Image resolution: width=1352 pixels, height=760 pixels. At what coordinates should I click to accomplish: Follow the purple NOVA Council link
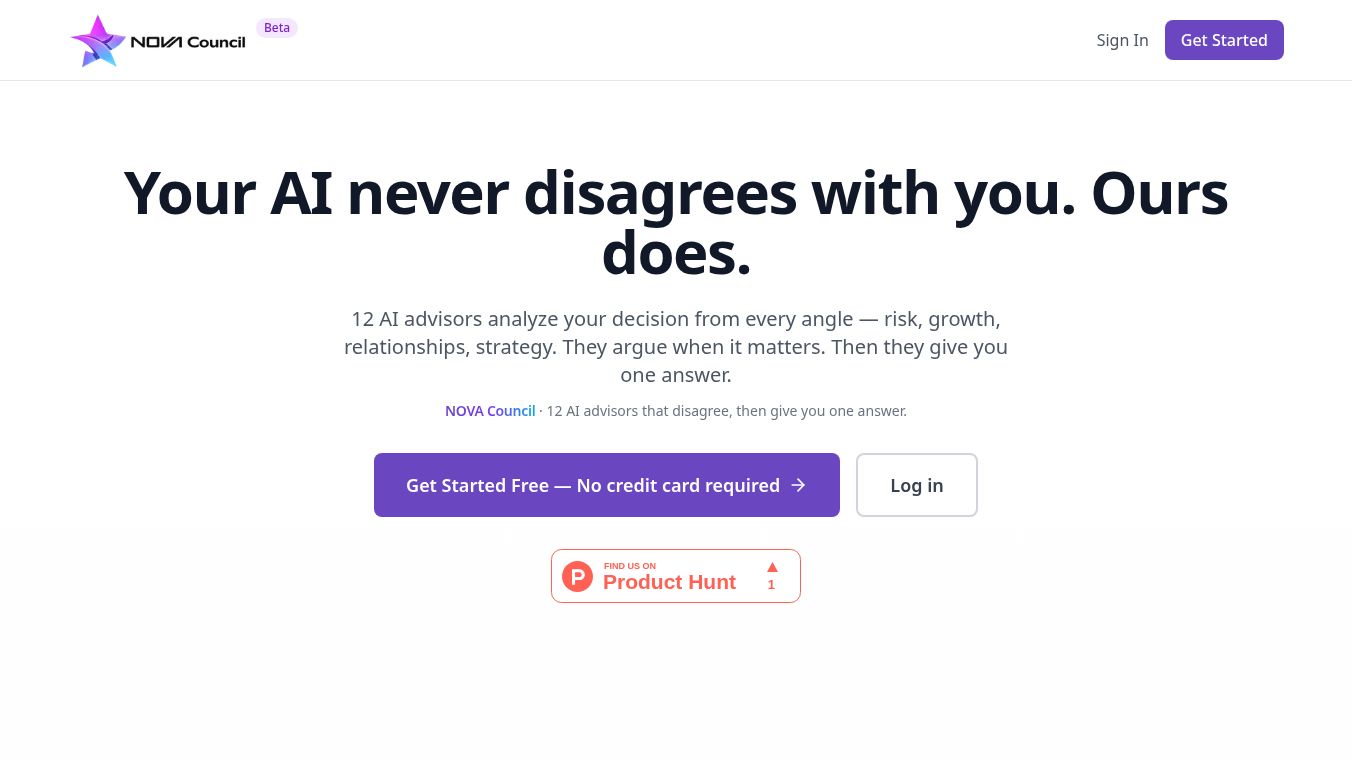tap(490, 411)
